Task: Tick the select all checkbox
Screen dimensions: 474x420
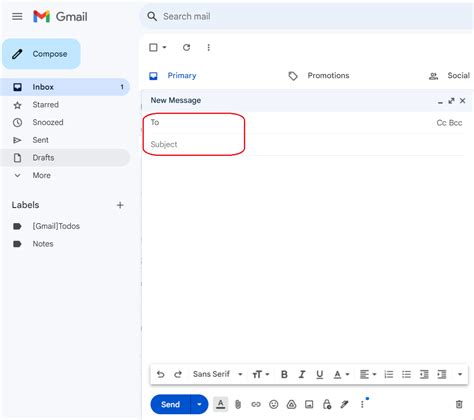Action: click(x=153, y=47)
